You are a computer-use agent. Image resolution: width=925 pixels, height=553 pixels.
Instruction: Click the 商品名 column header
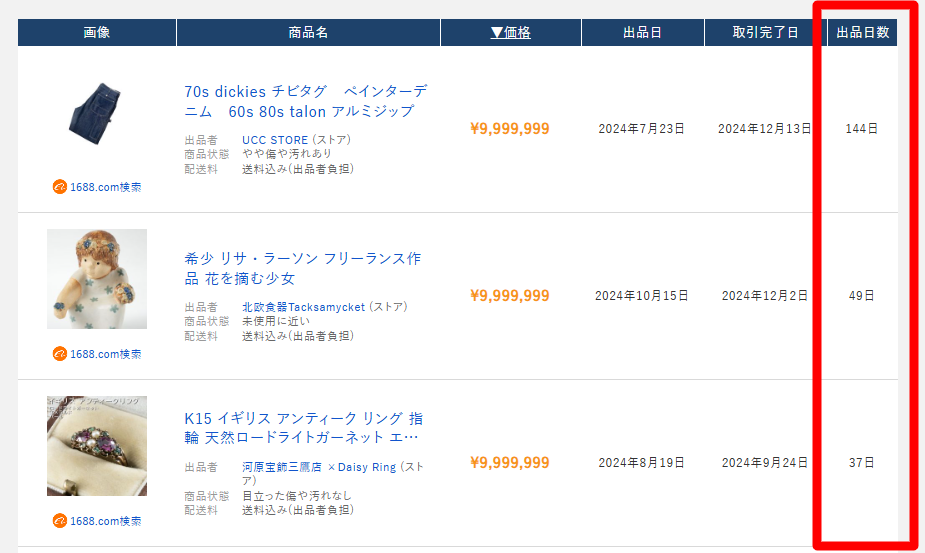coord(308,33)
